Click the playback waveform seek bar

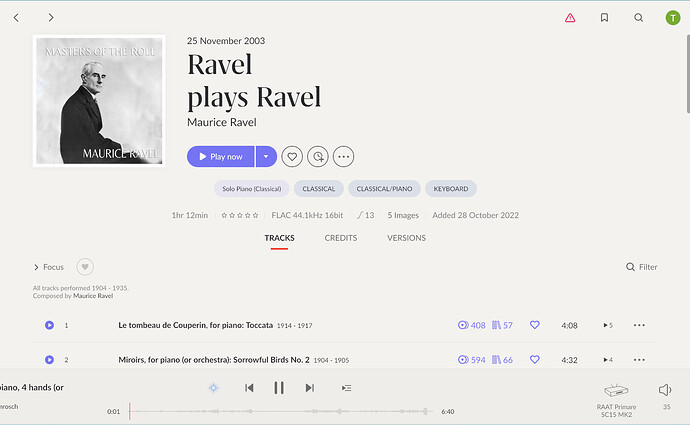pyautogui.click(x=280, y=411)
